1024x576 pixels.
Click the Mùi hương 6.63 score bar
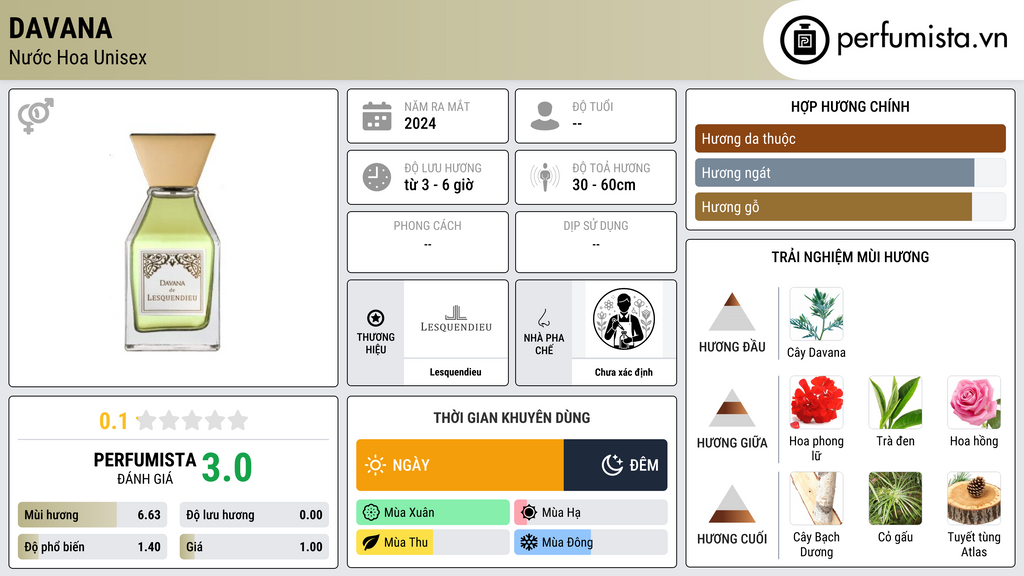(92, 515)
